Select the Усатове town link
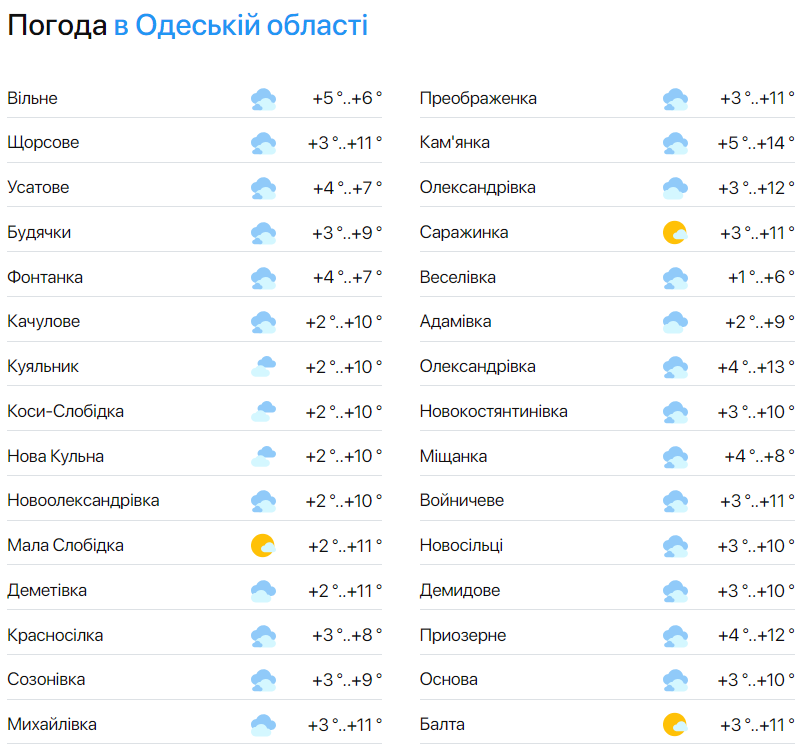The height and width of the screenshot is (752, 800). 38,188
